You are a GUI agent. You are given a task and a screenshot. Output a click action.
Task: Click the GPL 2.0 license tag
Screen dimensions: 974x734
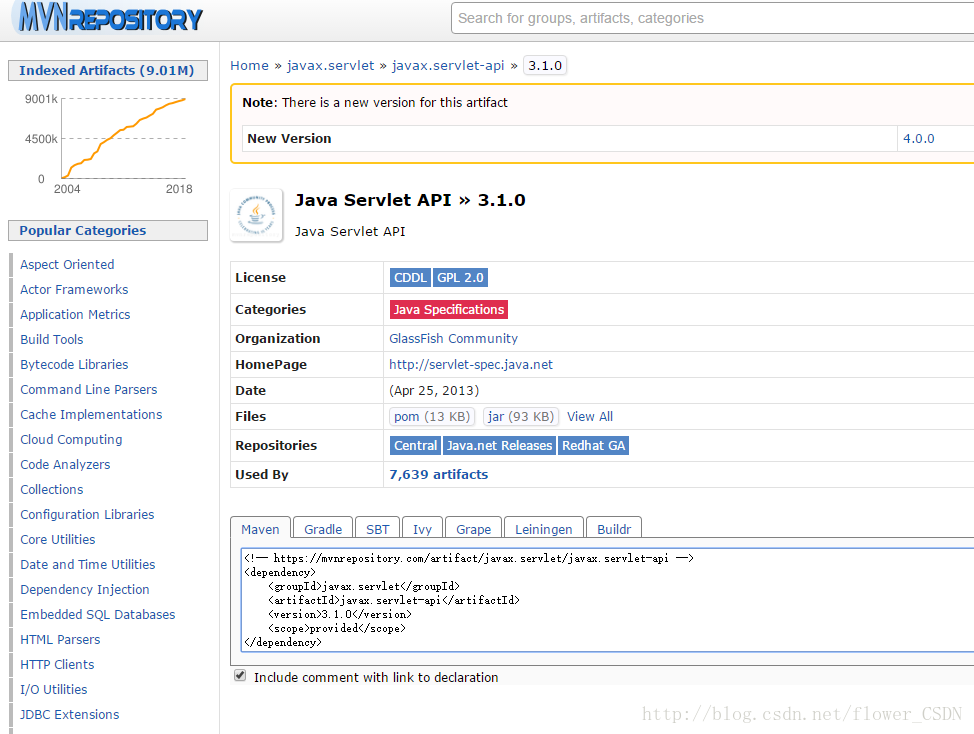click(460, 278)
